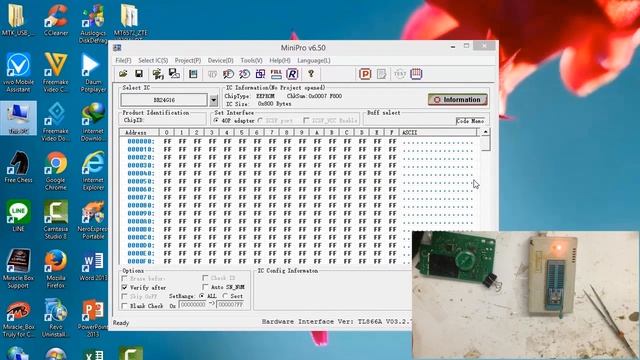Screen dimensions: 640x360
Task: Toggle the Erase before checkbox
Action: [x=124, y=278]
